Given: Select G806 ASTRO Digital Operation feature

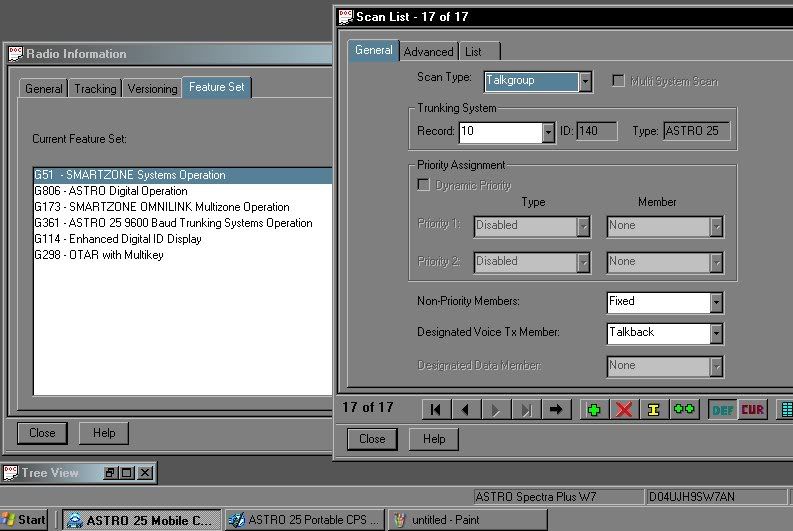Looking at the screenshot, I should [183, 191].
